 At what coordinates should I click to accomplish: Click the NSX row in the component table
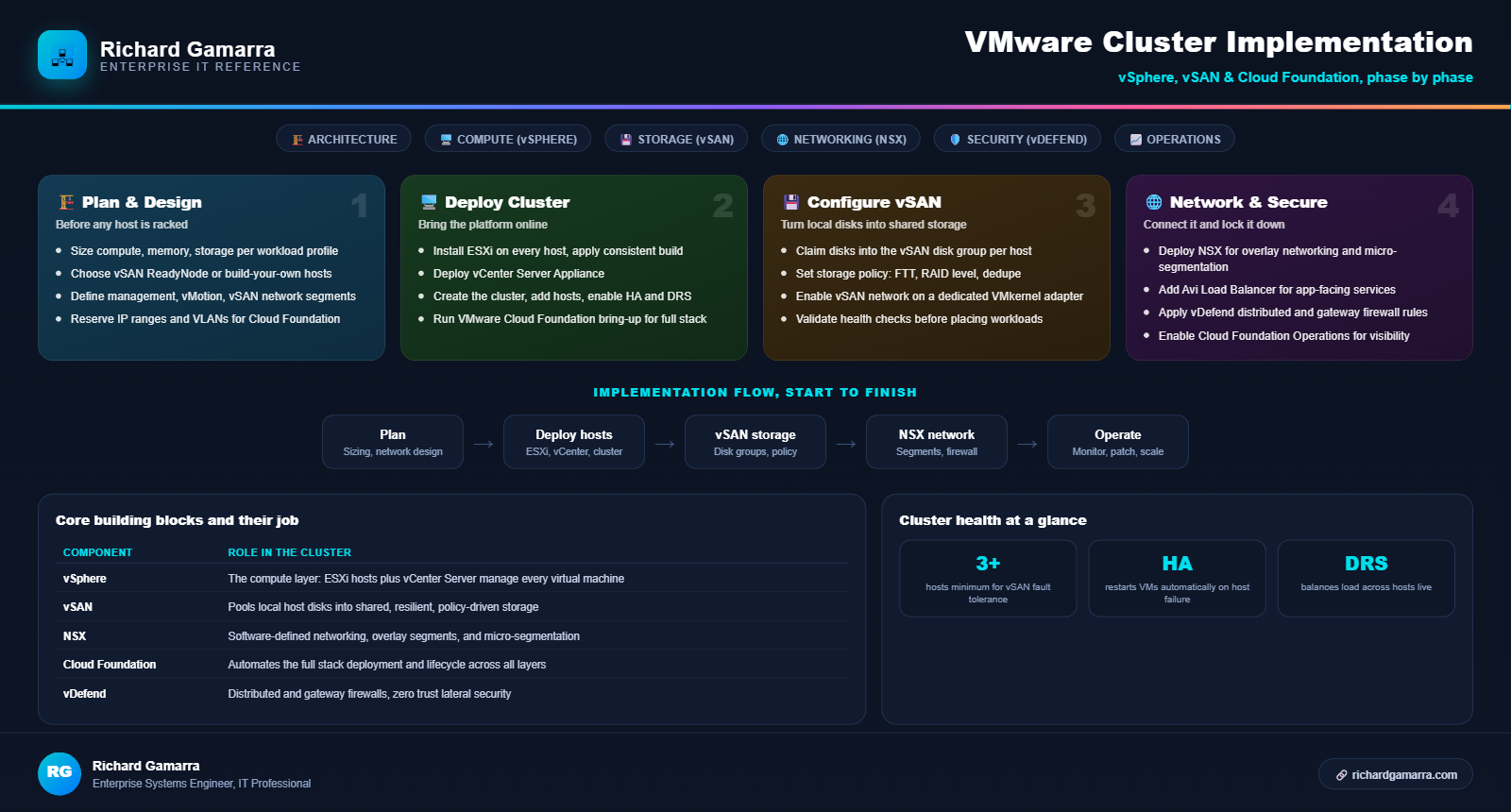coord(452,636)
